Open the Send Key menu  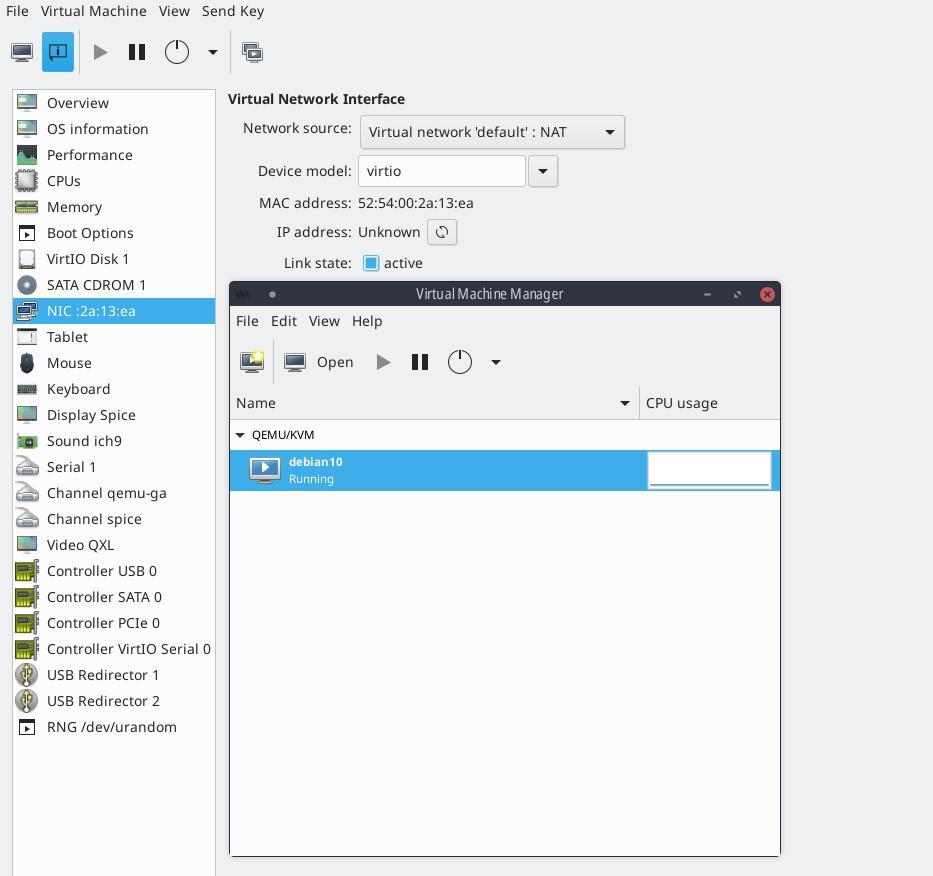tap(233, 11)
